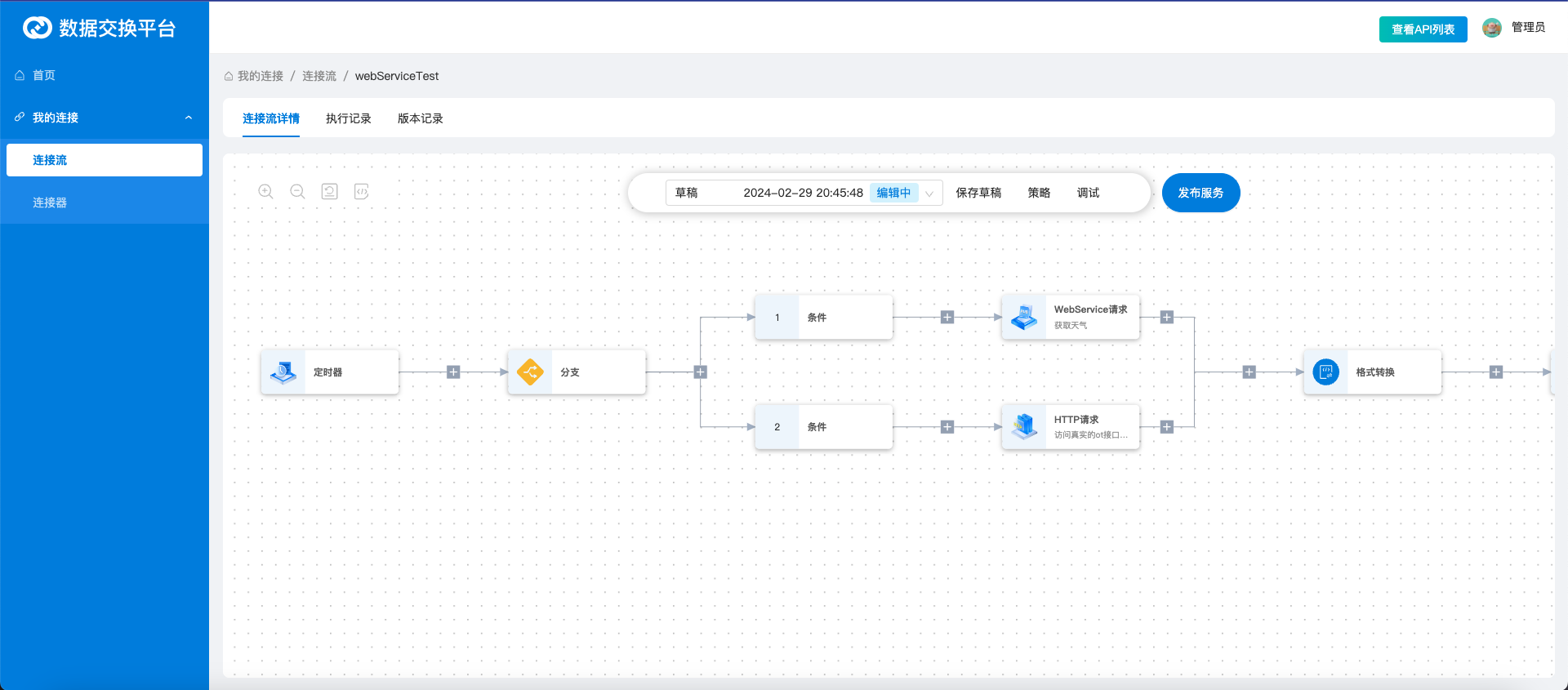The width and height of the screenshot is (1568, 690).
Task: Select 连接流 in the sidebar
Action: tap(105, 160)
